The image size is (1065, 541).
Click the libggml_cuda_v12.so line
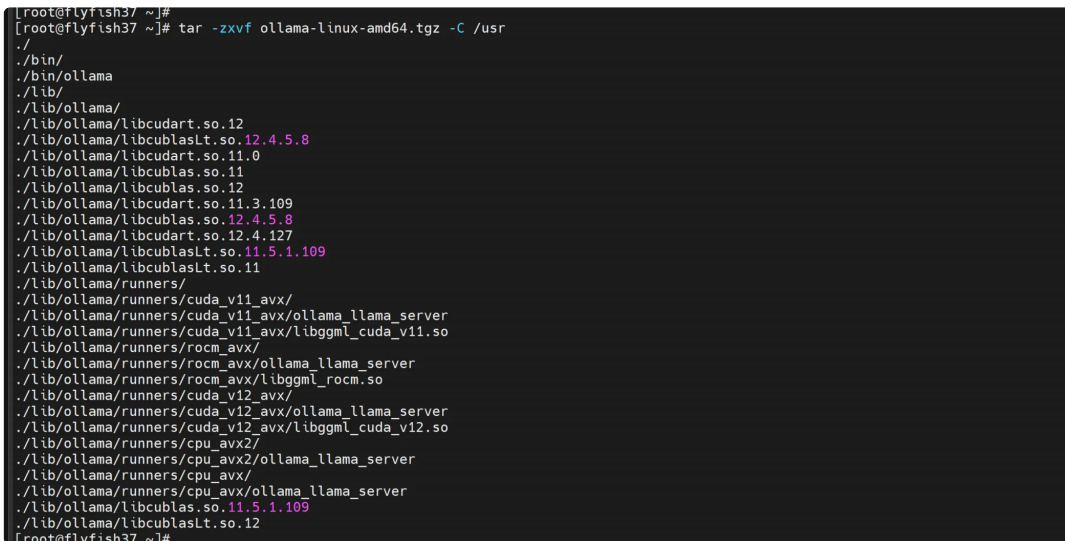point(232,428)
